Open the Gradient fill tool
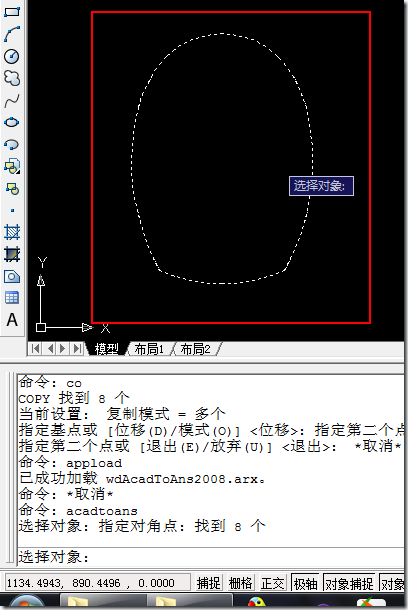This screenshot has height=610, width=408. 12,254
